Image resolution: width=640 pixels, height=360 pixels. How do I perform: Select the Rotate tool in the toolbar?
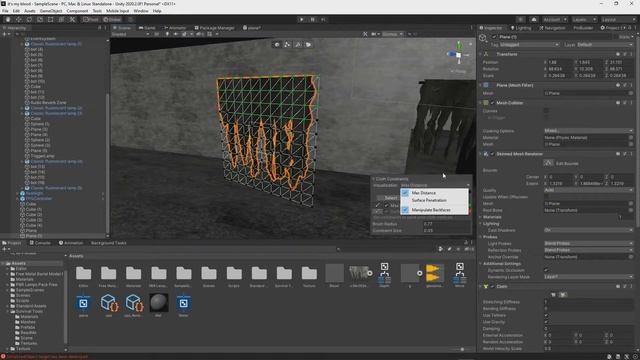pos(29,19)
